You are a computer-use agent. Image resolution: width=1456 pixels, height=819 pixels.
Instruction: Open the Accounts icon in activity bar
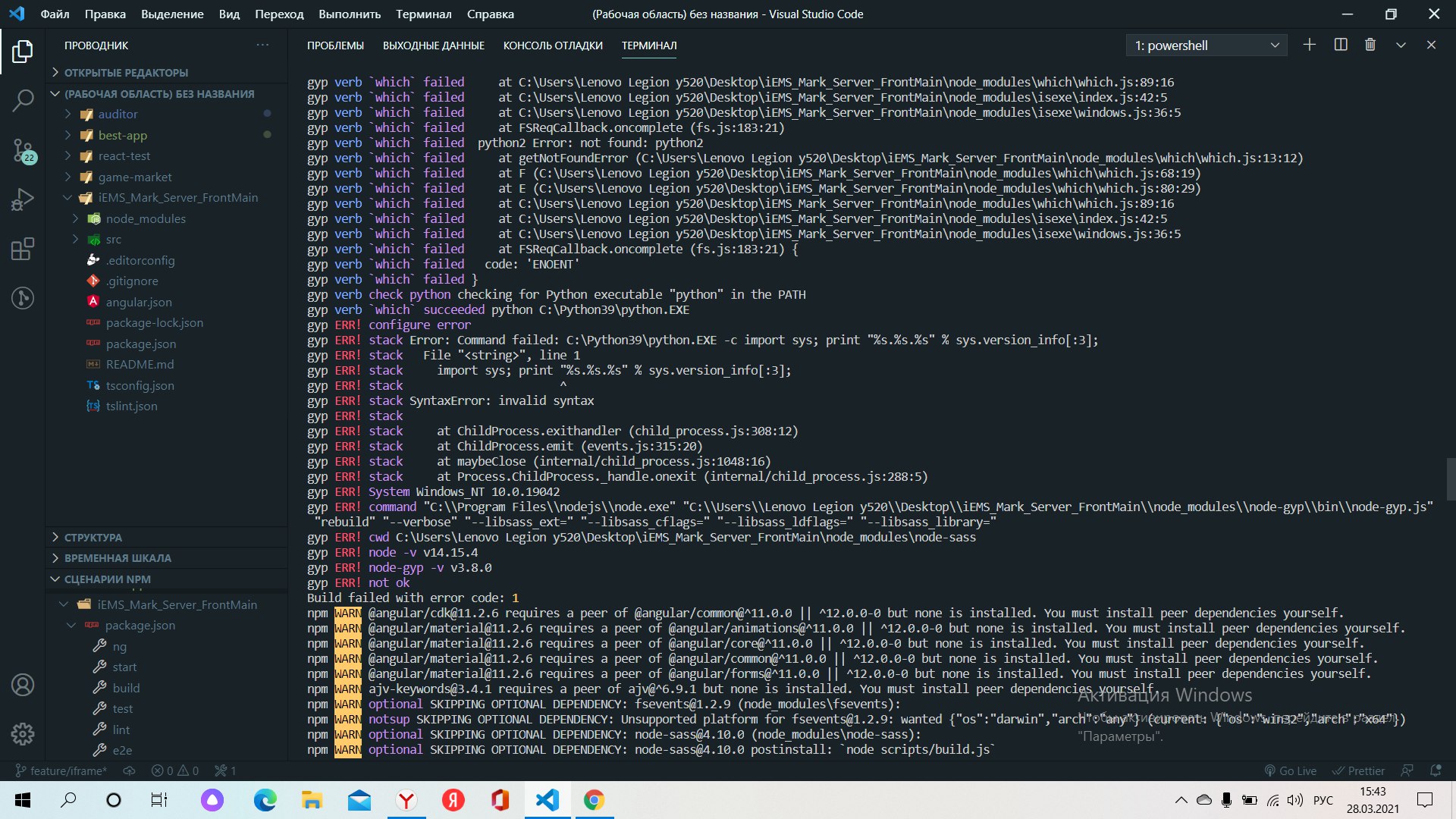tap(23, 685)
